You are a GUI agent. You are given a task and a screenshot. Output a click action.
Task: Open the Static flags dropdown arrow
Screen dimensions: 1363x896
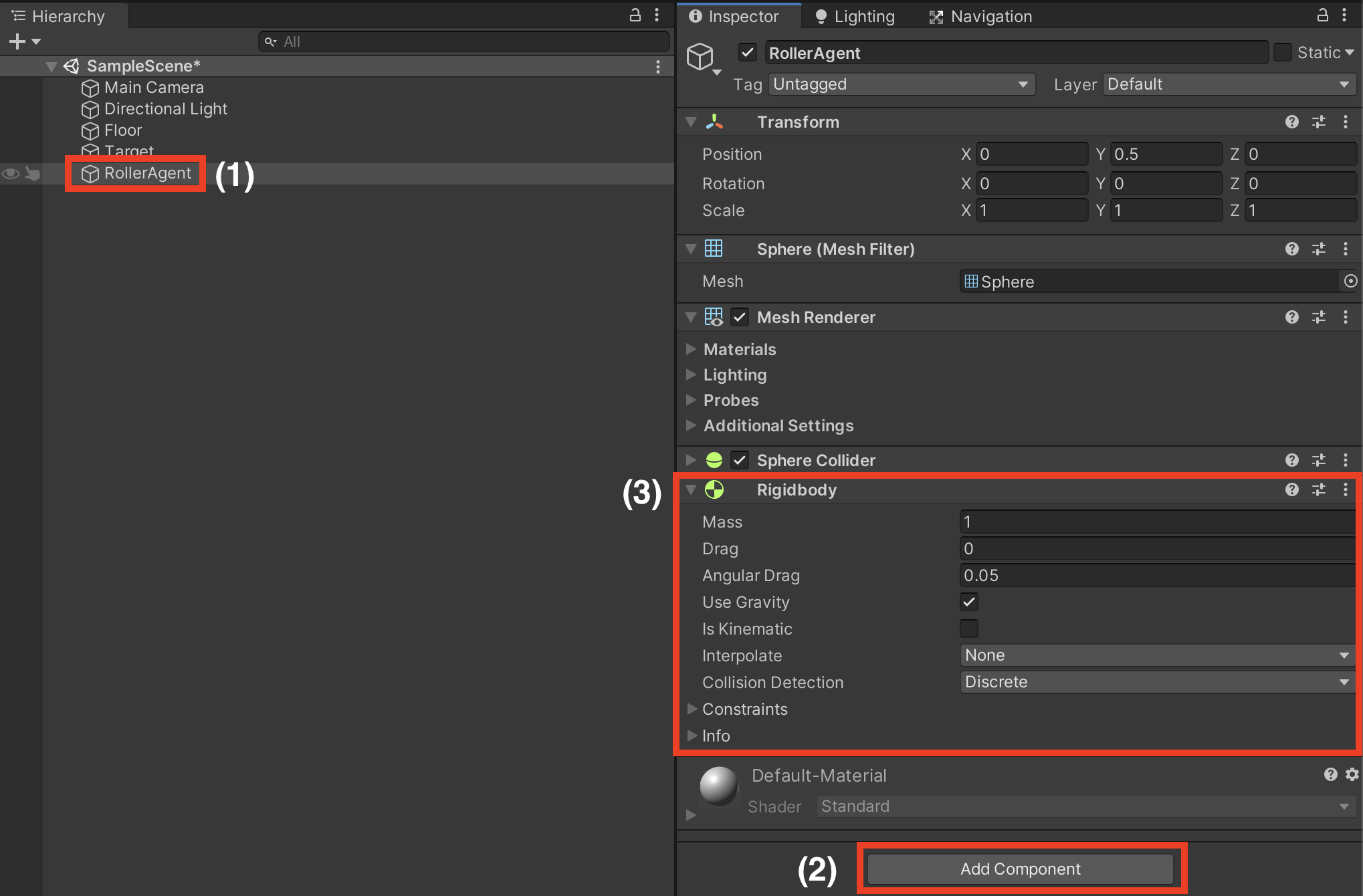tap(1350, 52)
